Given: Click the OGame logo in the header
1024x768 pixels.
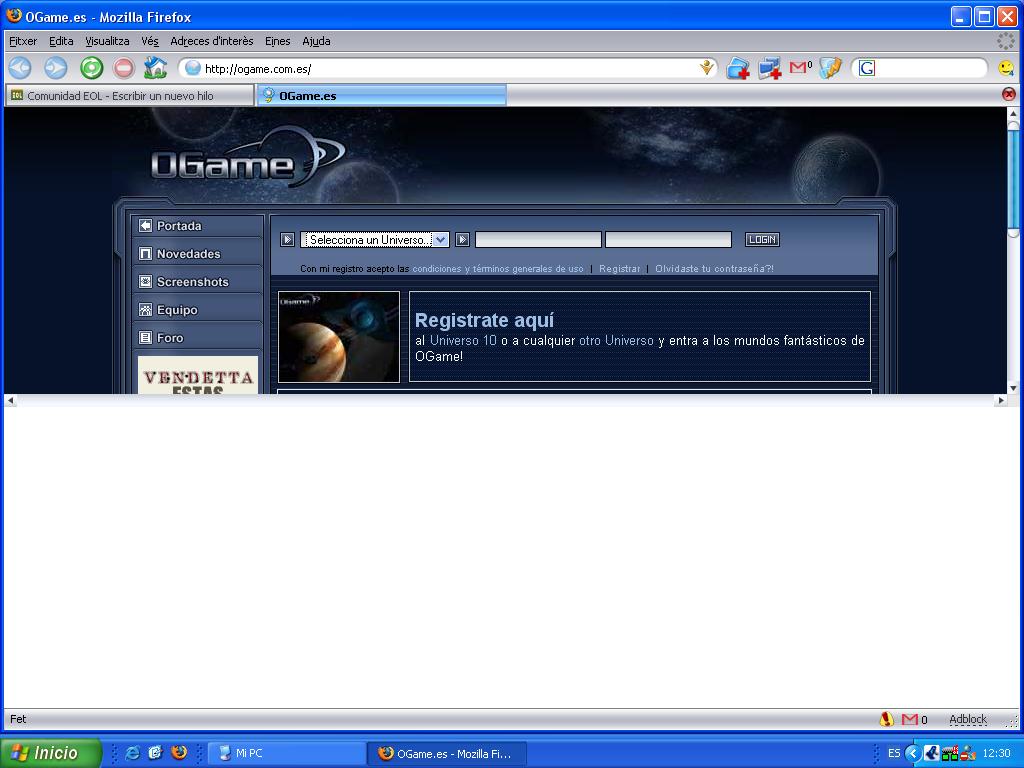Looking at the screenshot, I should (x=247, y=159).
